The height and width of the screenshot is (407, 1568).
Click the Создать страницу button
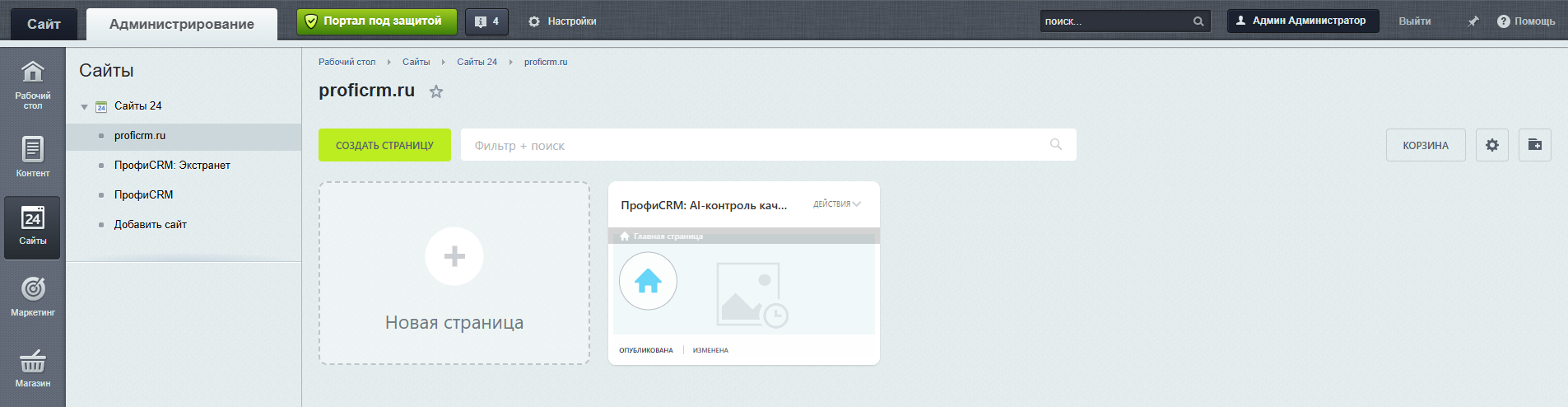tap(384, 145)
